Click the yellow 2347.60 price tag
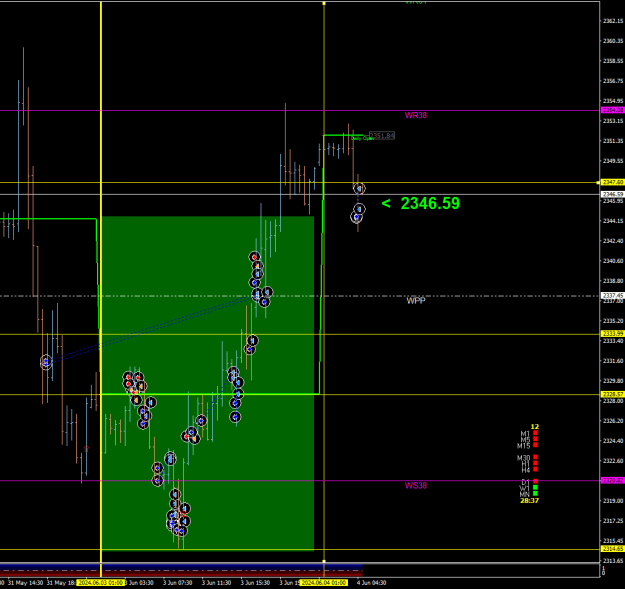Image resolution: width=625 pixels, height=589 pixels. click(613, 182)
